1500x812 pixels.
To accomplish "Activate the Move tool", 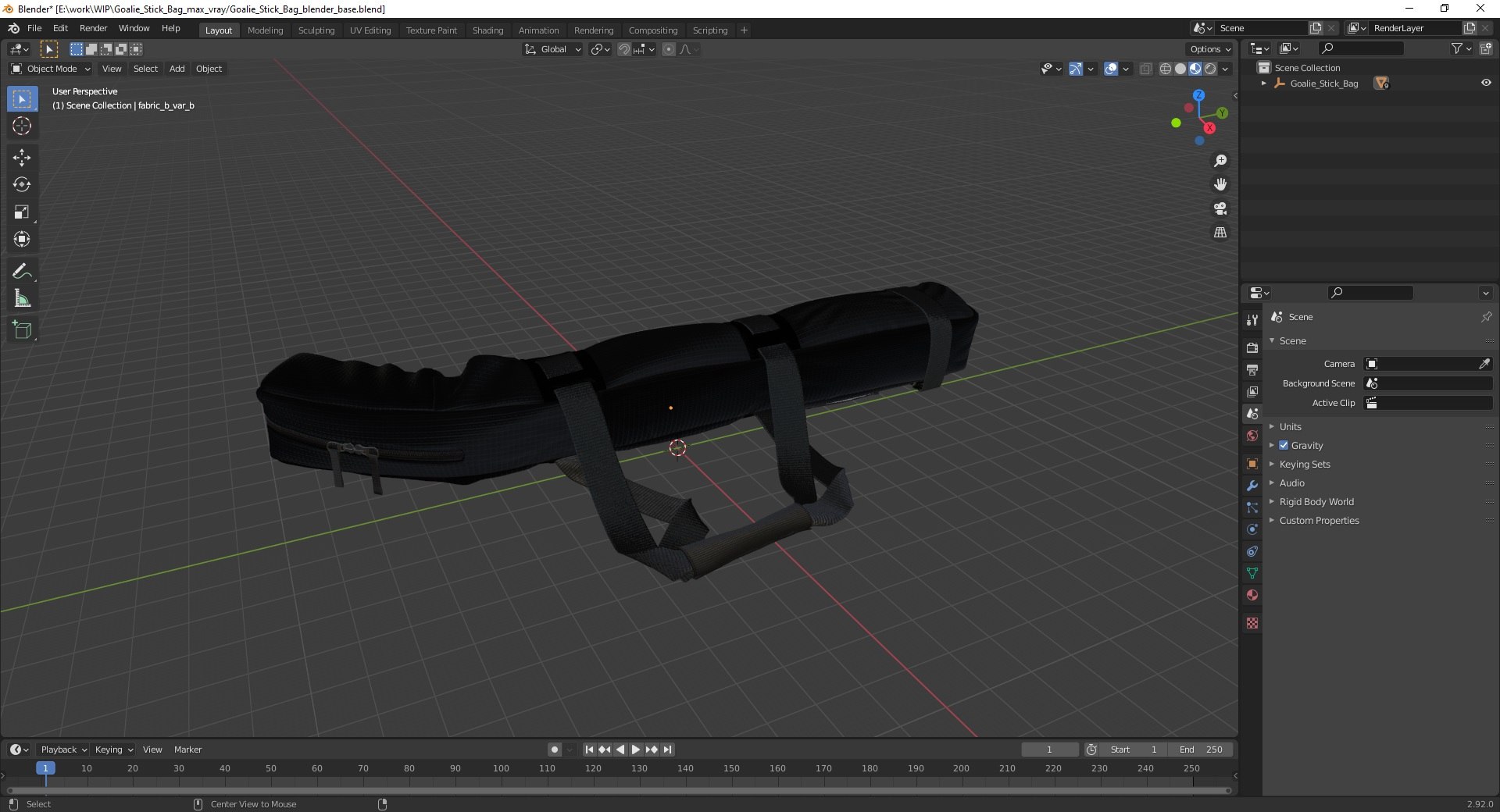I will 22,158.
